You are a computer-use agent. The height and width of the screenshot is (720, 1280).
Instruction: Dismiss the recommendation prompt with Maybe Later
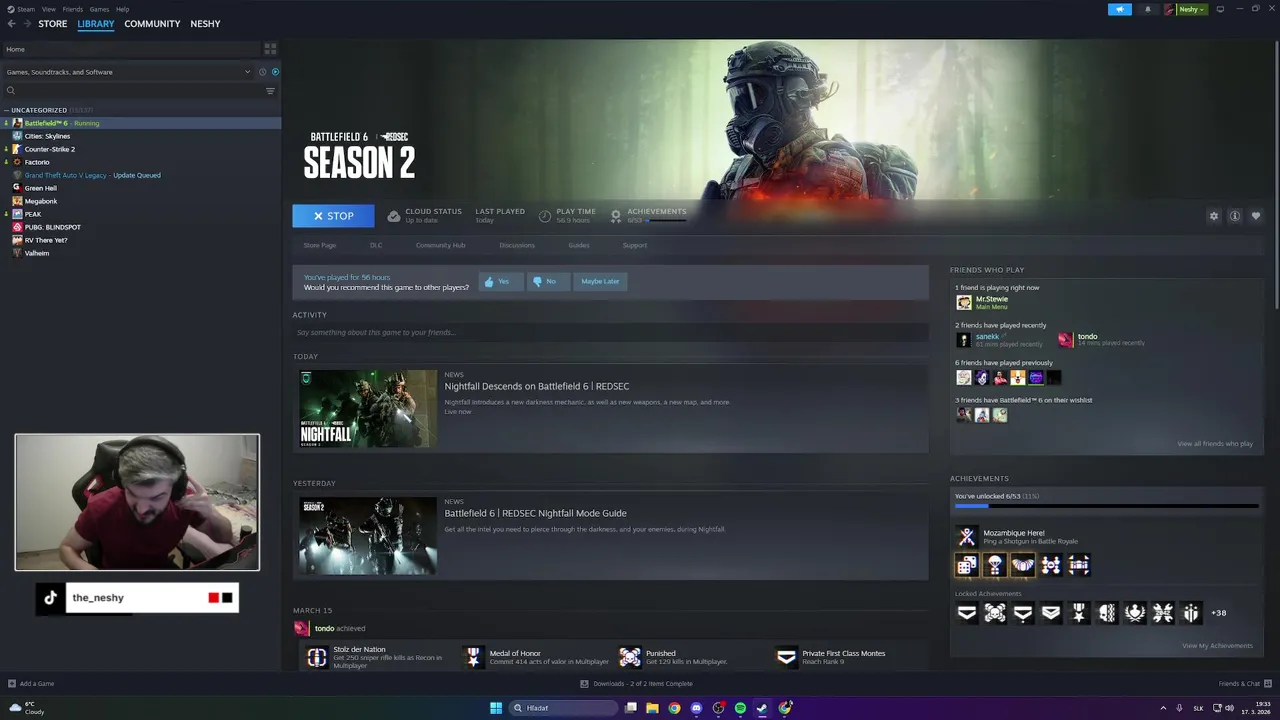point(600,281)
